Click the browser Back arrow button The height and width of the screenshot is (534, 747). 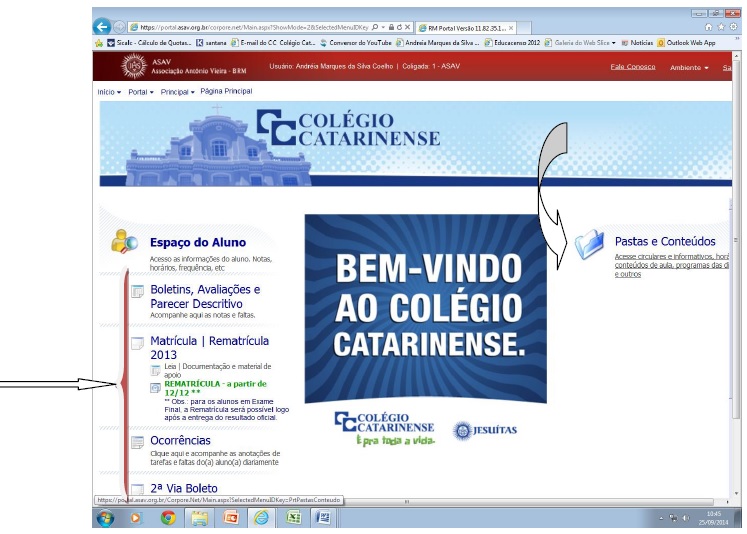101,27
